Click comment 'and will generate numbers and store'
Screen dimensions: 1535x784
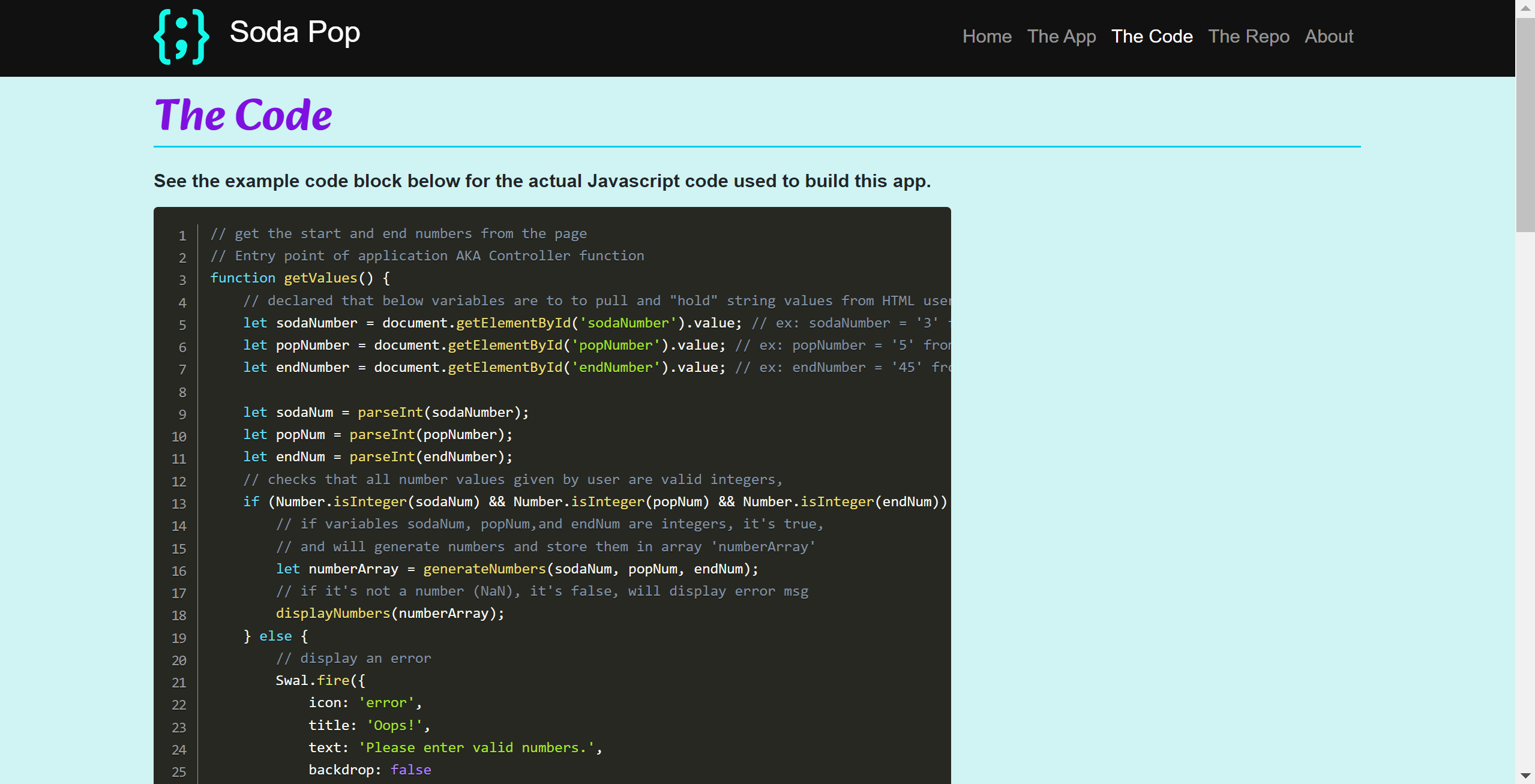545,546
